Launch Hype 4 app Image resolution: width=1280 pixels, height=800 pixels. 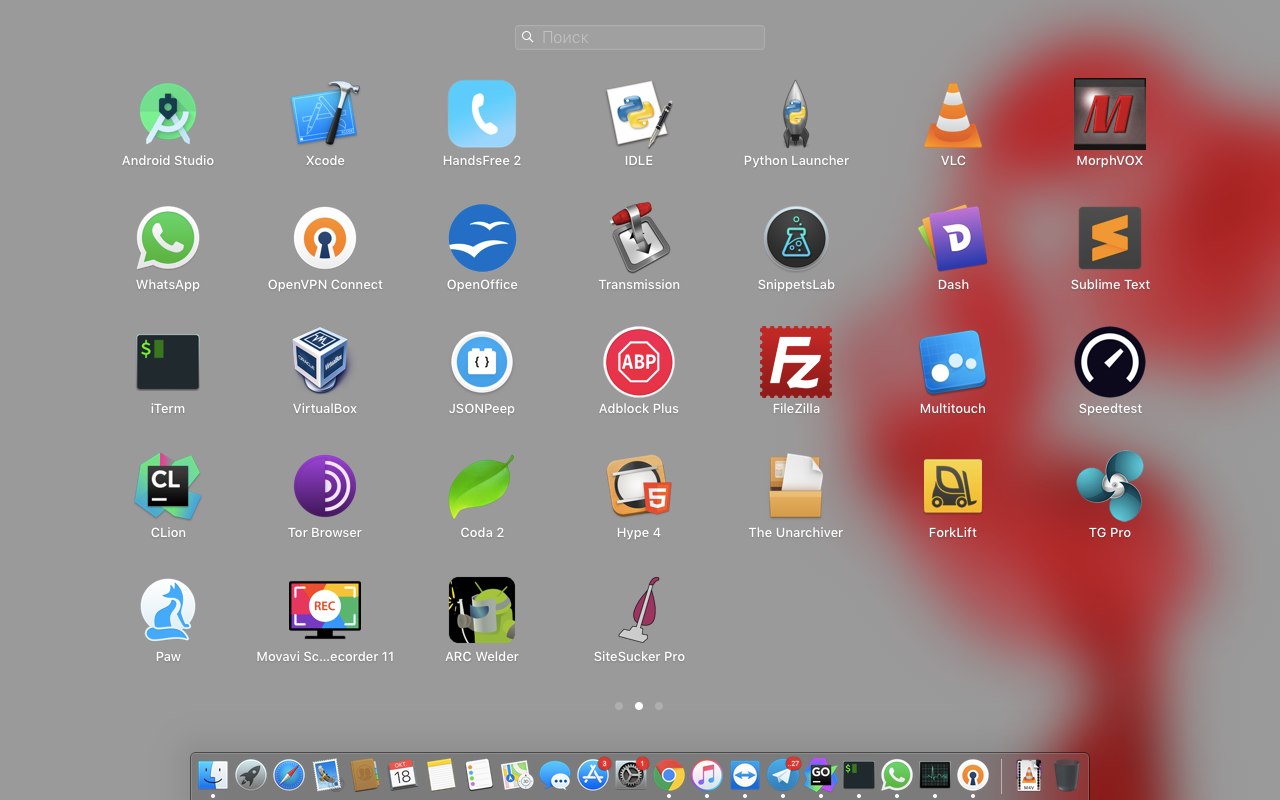(639, 486)
